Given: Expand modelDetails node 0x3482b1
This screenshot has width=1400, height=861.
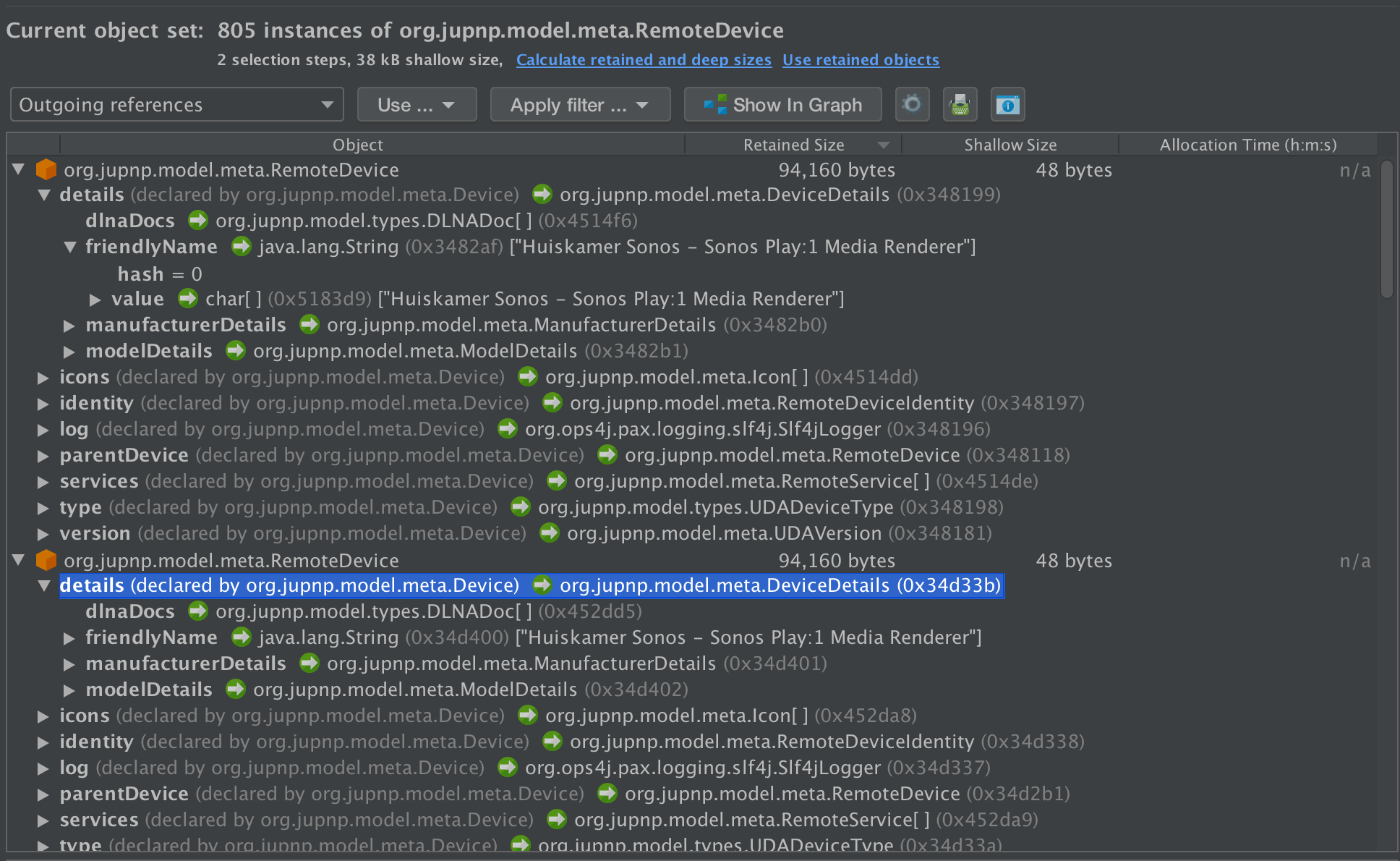Looking at the screenshot, I should [69, 352].
